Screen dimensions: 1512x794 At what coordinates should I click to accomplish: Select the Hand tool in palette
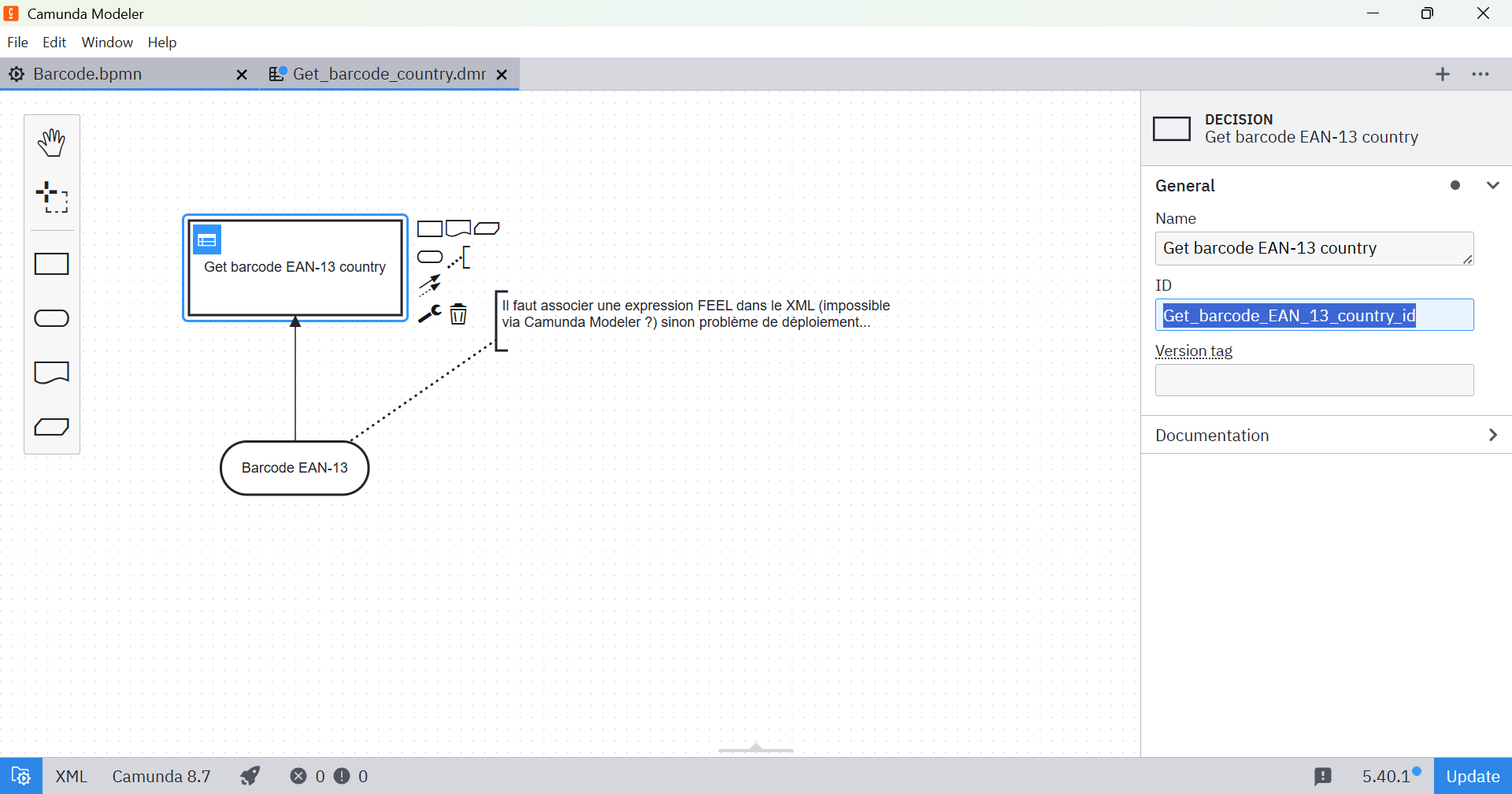tap(51, 143)
